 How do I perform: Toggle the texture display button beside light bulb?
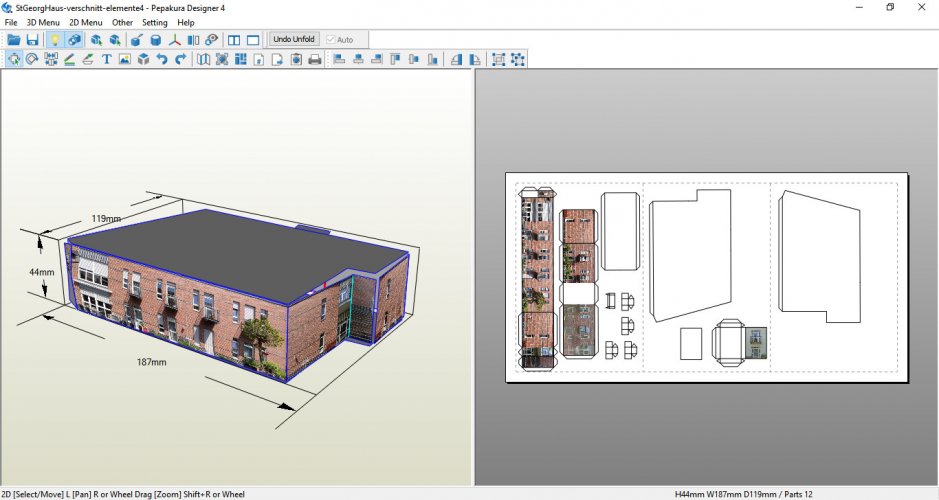point(74,40)
